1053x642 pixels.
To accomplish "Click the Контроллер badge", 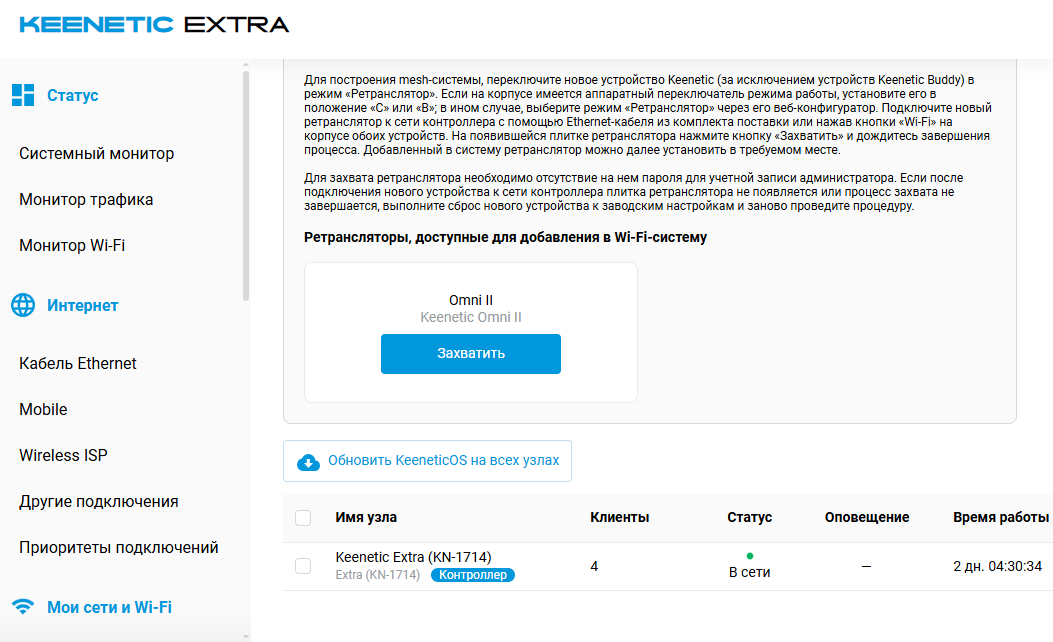I will [x=473, y=575].
